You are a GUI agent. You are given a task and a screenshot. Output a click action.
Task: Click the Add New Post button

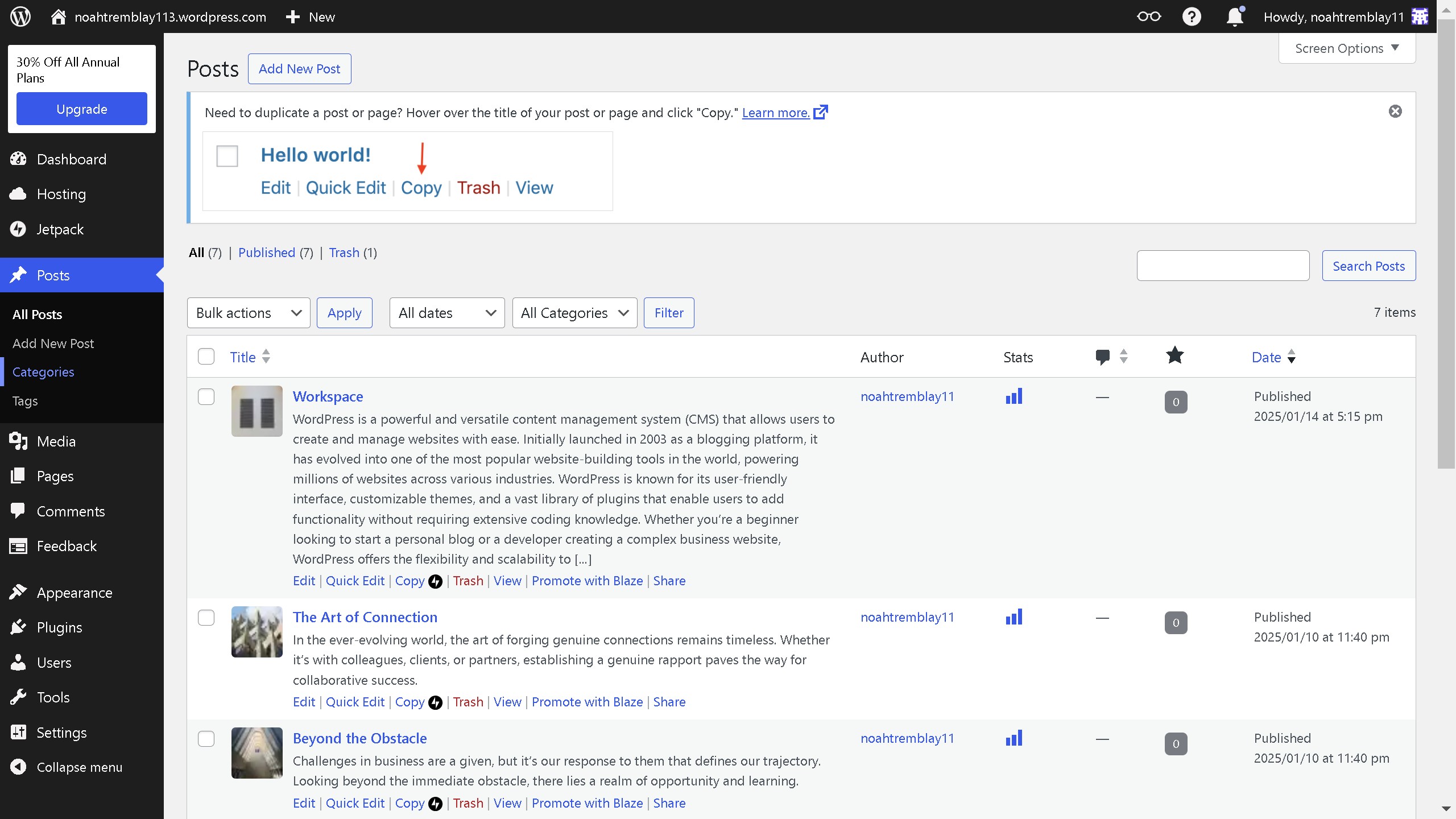pyautogui.click(x=299, y=69)
